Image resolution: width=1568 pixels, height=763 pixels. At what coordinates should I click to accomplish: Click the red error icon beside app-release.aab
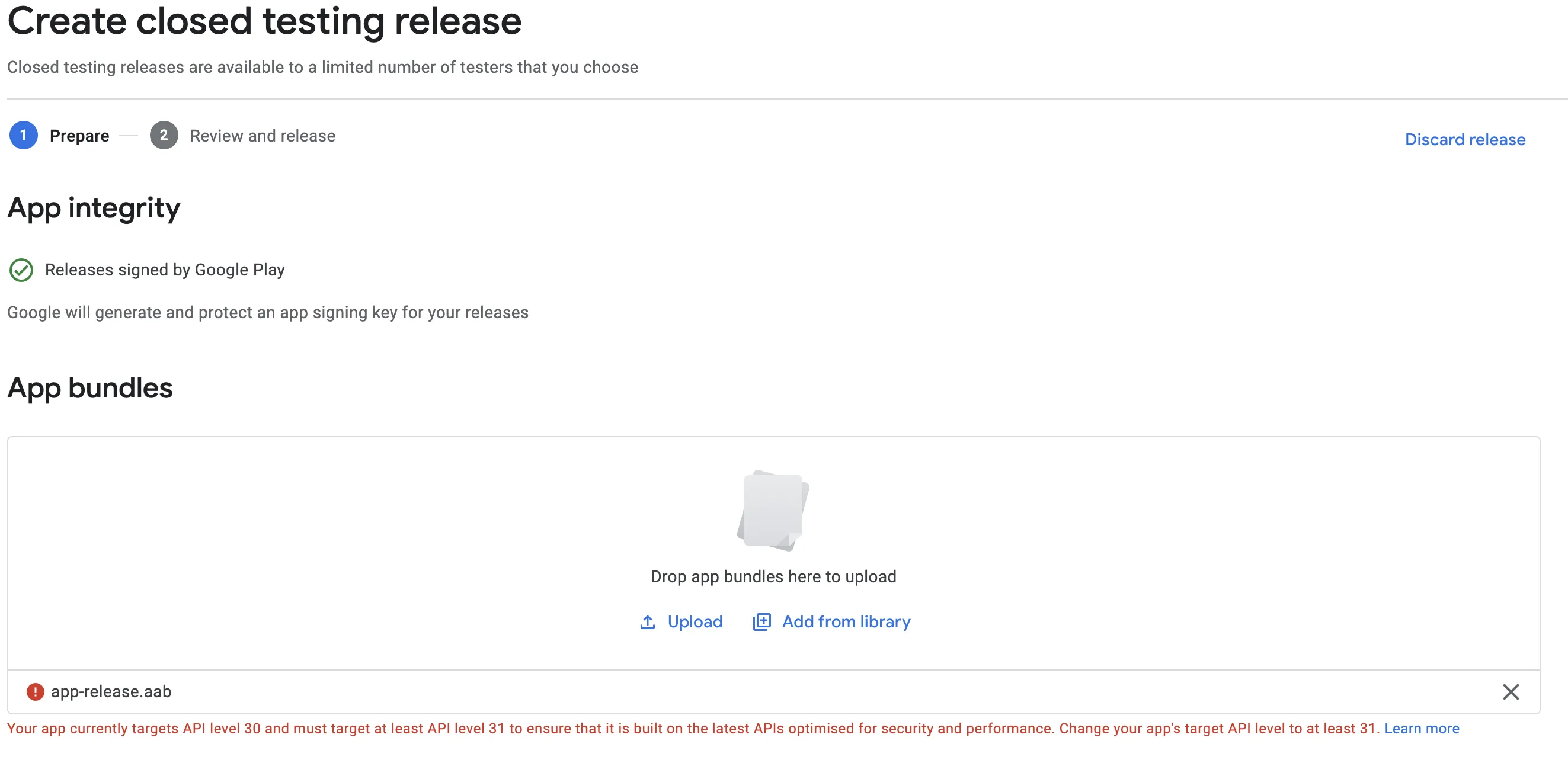36,692
